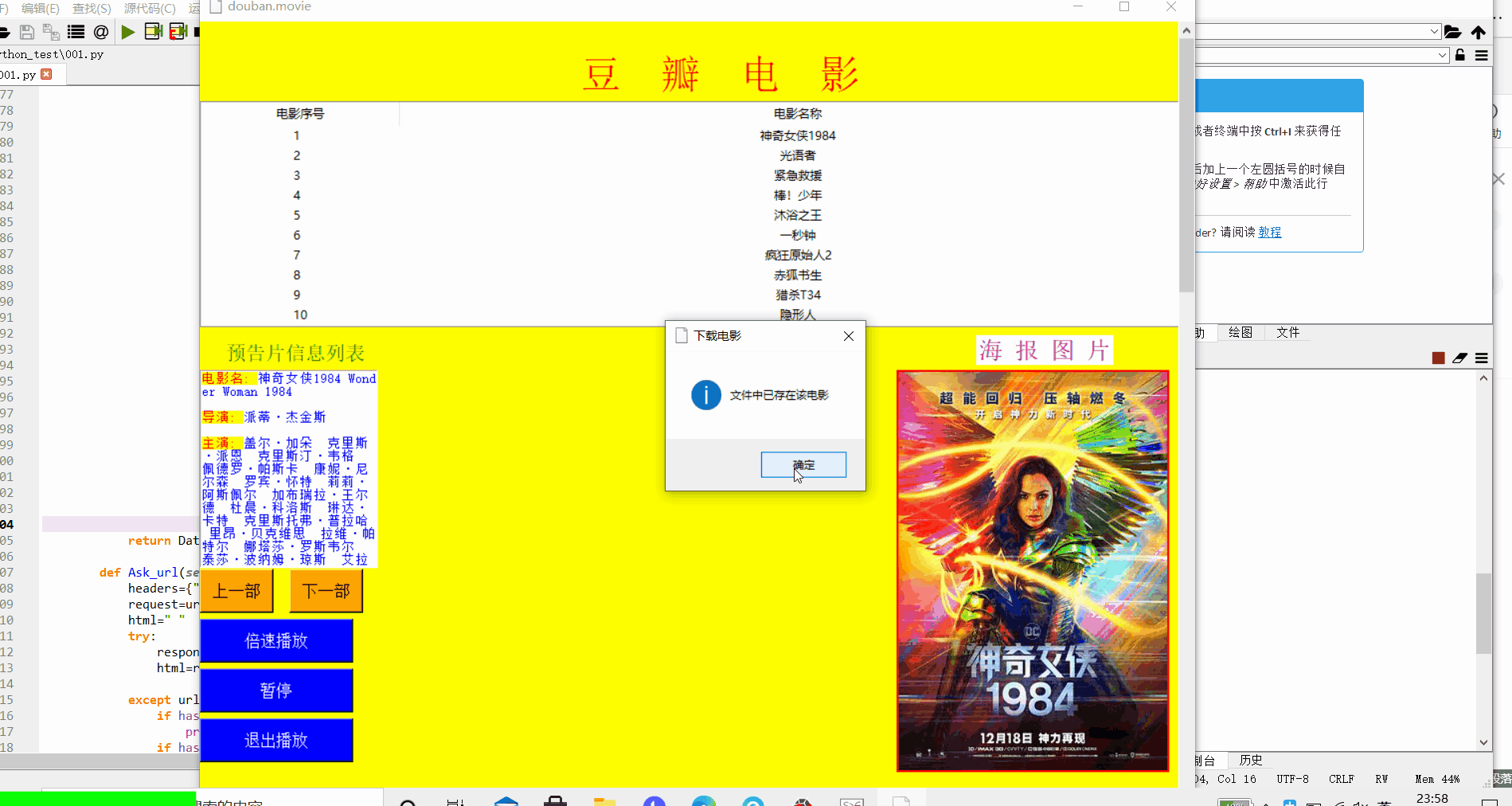Open the 教程 tutorial link

click(x=1270, y=232)
